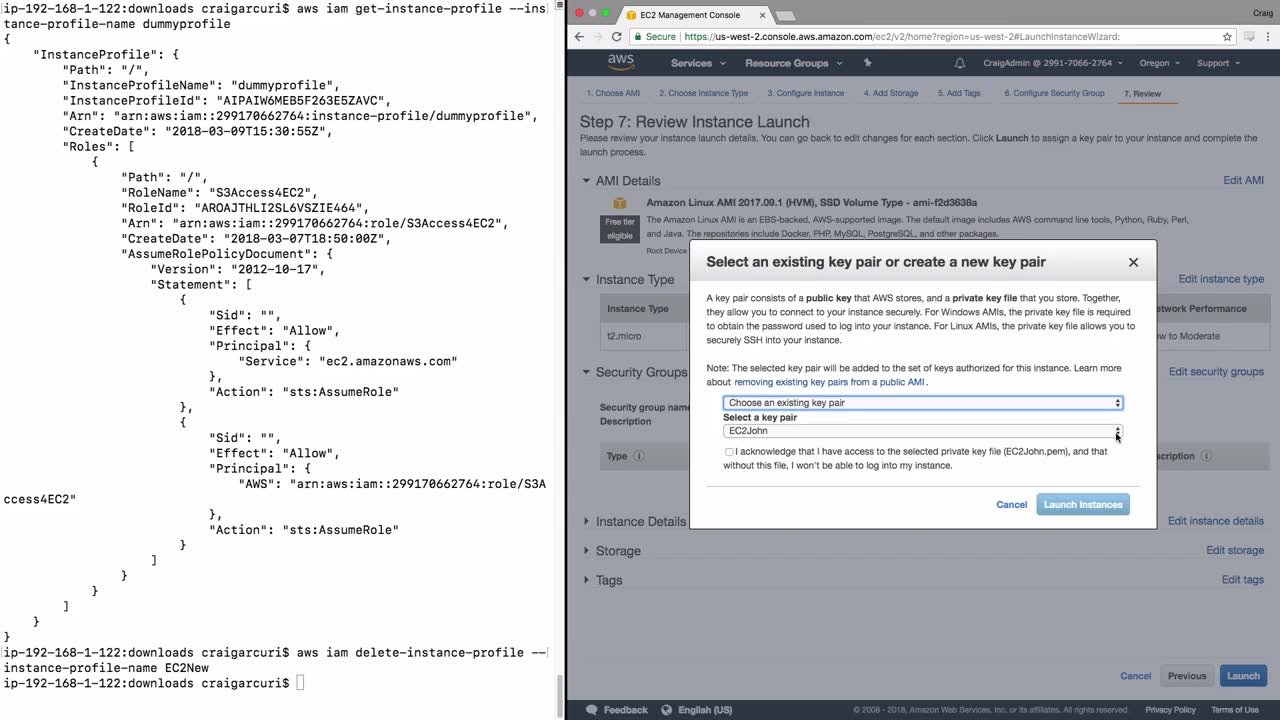This screenshot has width=1280, height=720.
Task: Click the terminal command prompt cursor
Action: pyautogui.click(x=300, y=683)
